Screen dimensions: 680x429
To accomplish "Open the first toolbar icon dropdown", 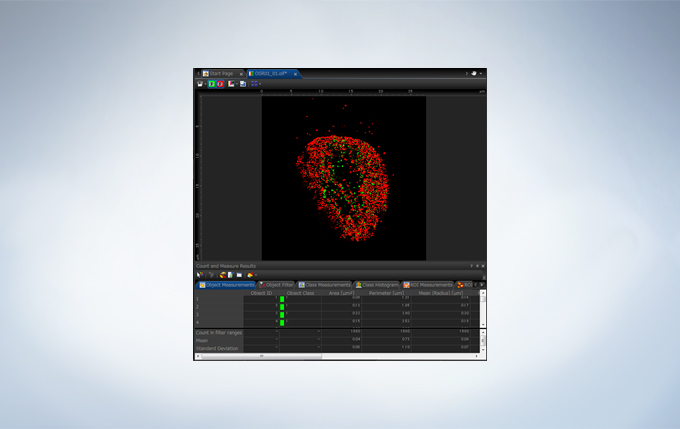I will (201, 84).
